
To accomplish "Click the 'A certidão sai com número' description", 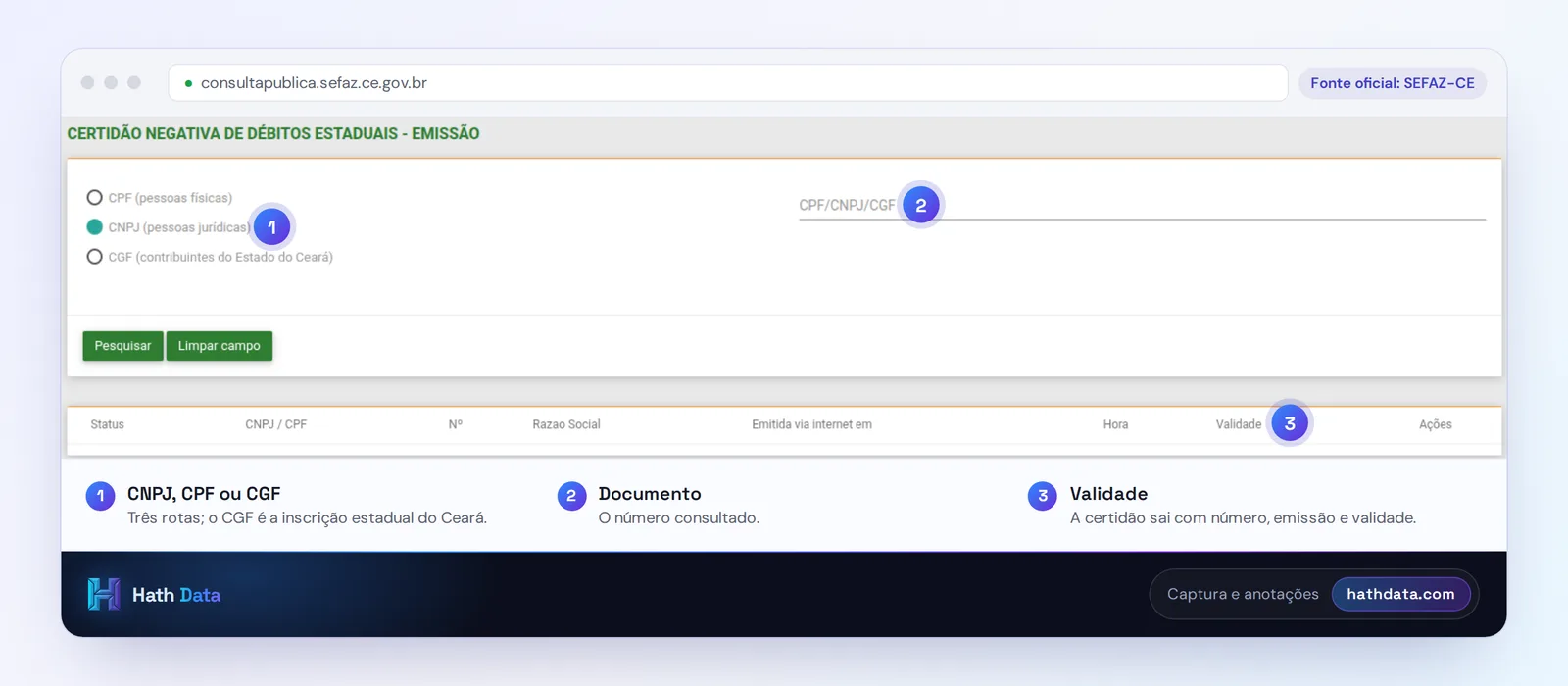I will pos(1243,517).
